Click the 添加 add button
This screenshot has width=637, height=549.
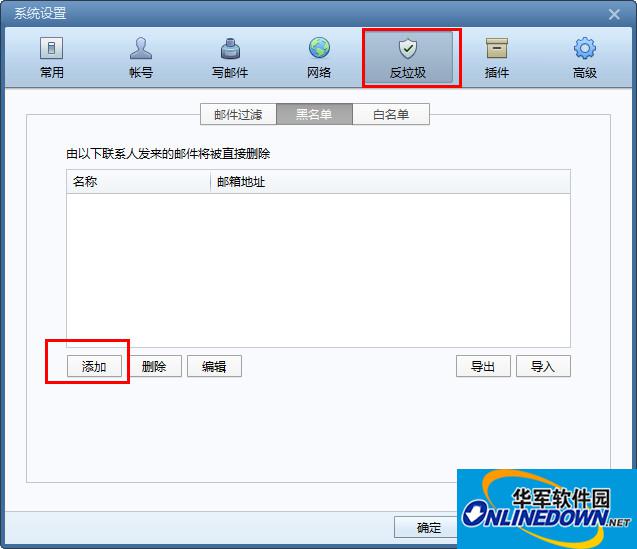click(94, 367)
